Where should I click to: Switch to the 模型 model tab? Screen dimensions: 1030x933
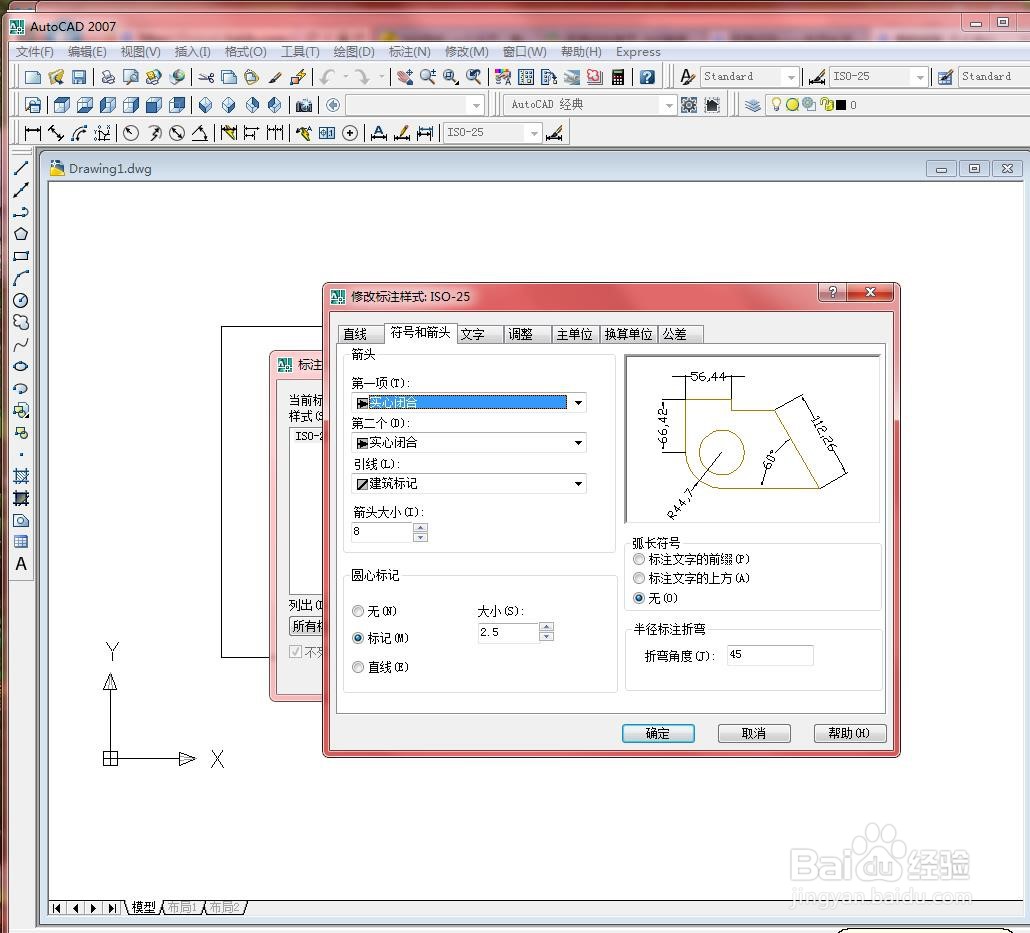pyautogui.click(x=143, y=907)
